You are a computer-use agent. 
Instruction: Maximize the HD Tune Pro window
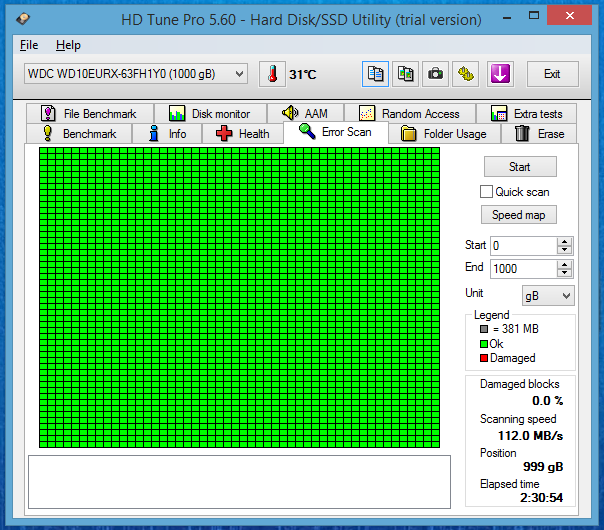coord(534,16)
